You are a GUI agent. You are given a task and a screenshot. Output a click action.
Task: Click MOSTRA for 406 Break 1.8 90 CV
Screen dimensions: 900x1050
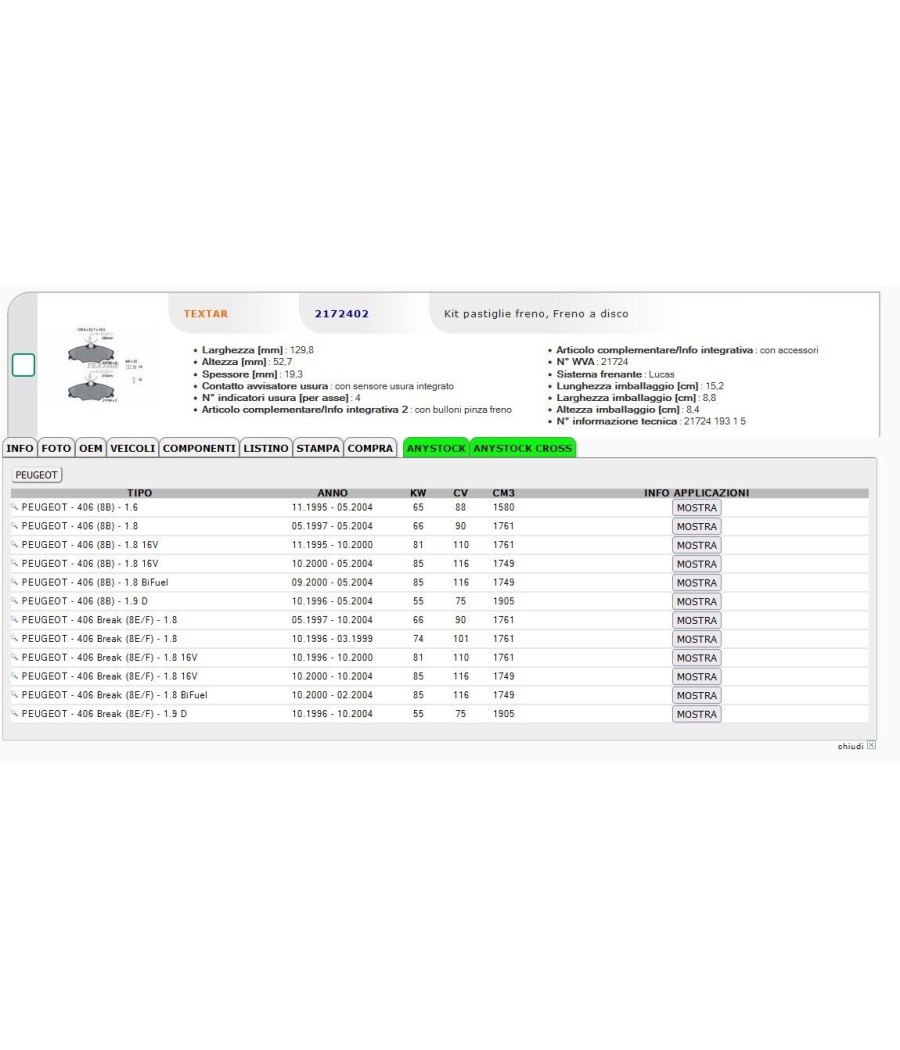pyautogui.click(x=696, y=620)
